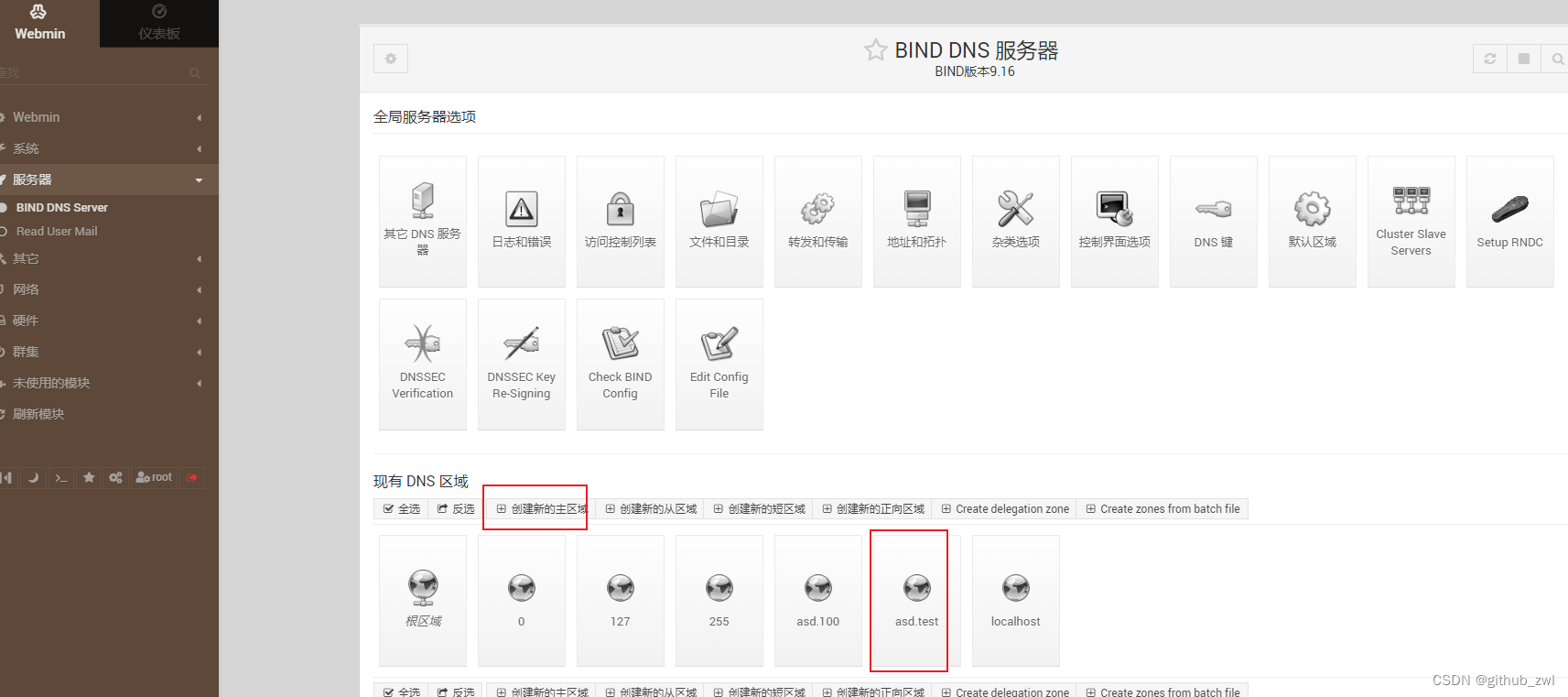Expand Unused Modules (未使用的模块) category
This screenshot has width=1568, height=697.
pos(109,383)
